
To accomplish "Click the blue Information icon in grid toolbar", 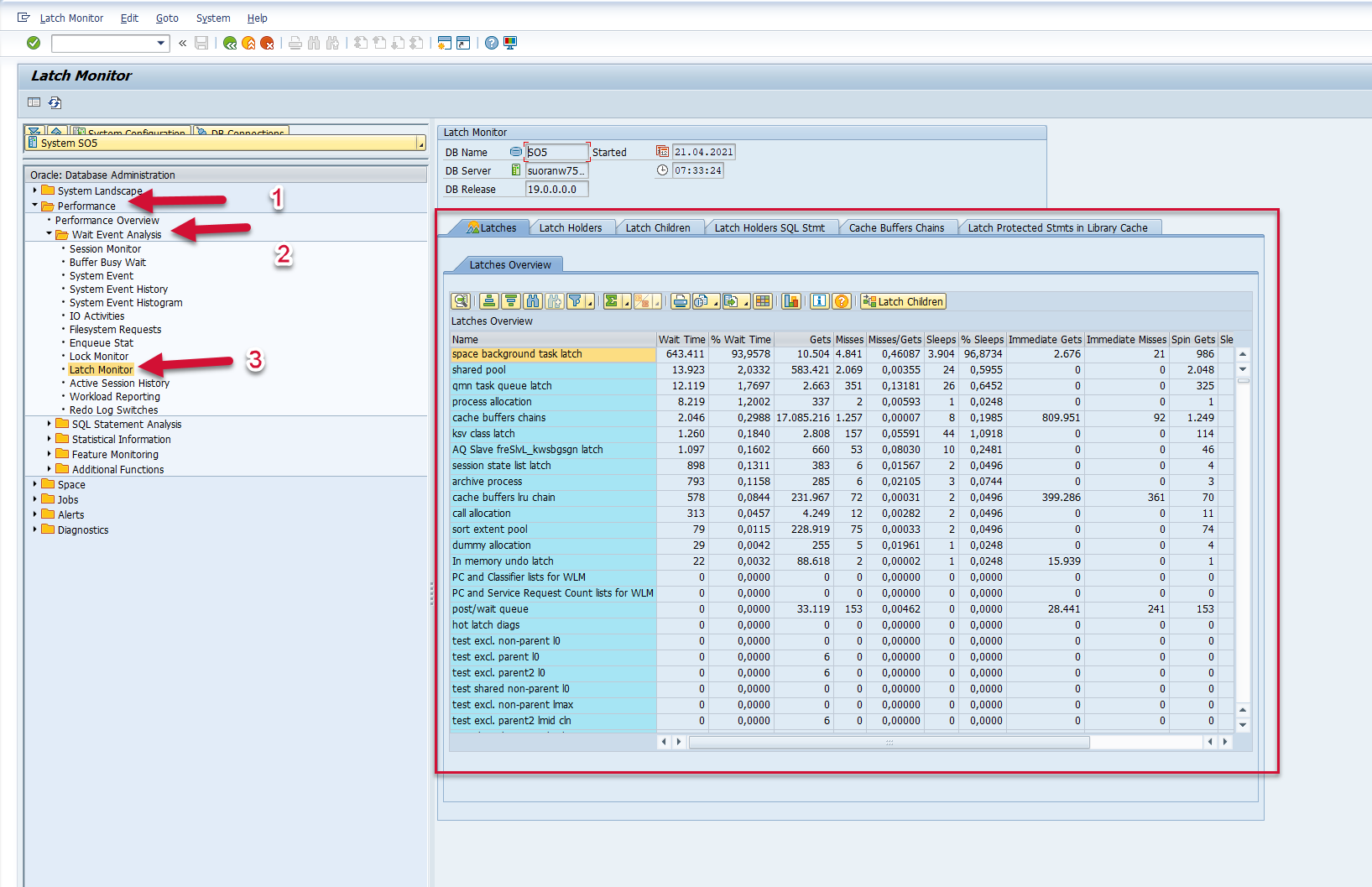I will pos(820,301).
